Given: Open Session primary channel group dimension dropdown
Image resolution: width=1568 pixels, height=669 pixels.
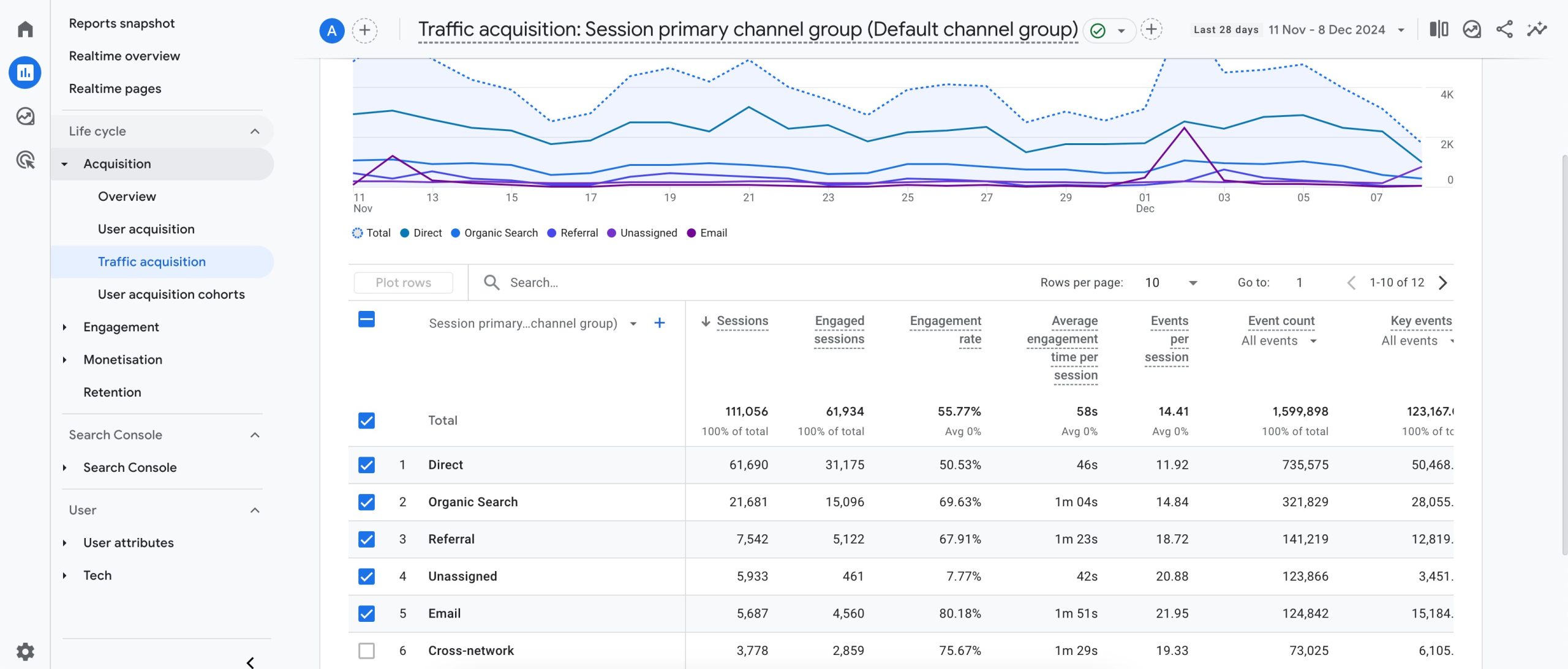Looking at the screenshot, I should pos(633,324).
